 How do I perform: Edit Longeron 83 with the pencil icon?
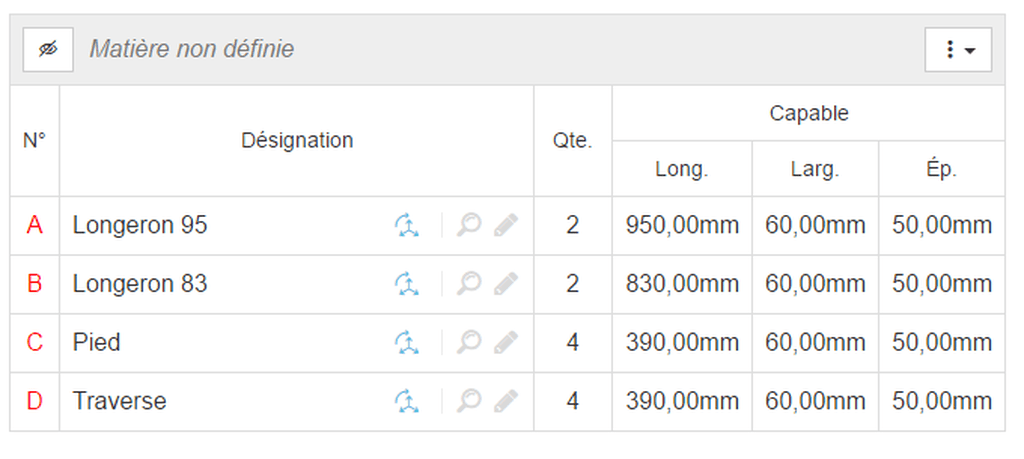pos(506,284)
